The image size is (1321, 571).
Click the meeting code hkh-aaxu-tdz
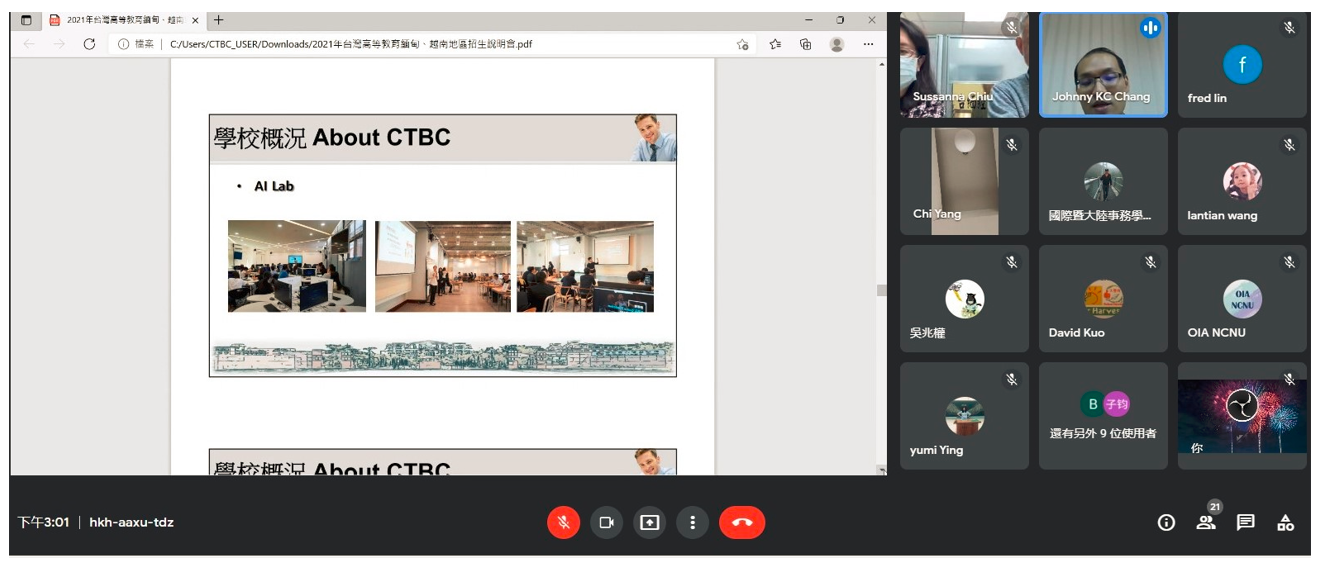click(x=131, y=522)
